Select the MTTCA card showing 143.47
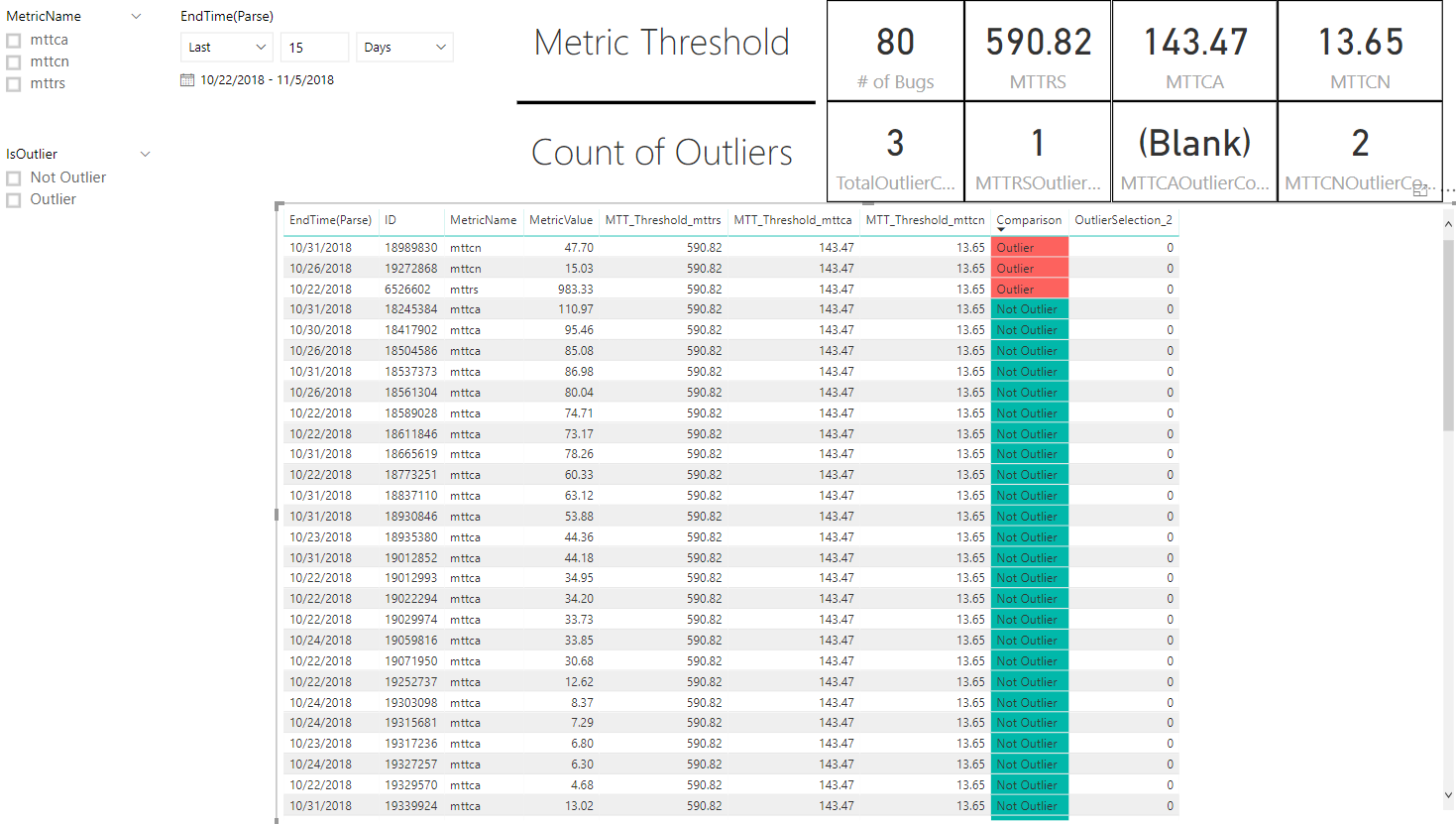 1194,52
